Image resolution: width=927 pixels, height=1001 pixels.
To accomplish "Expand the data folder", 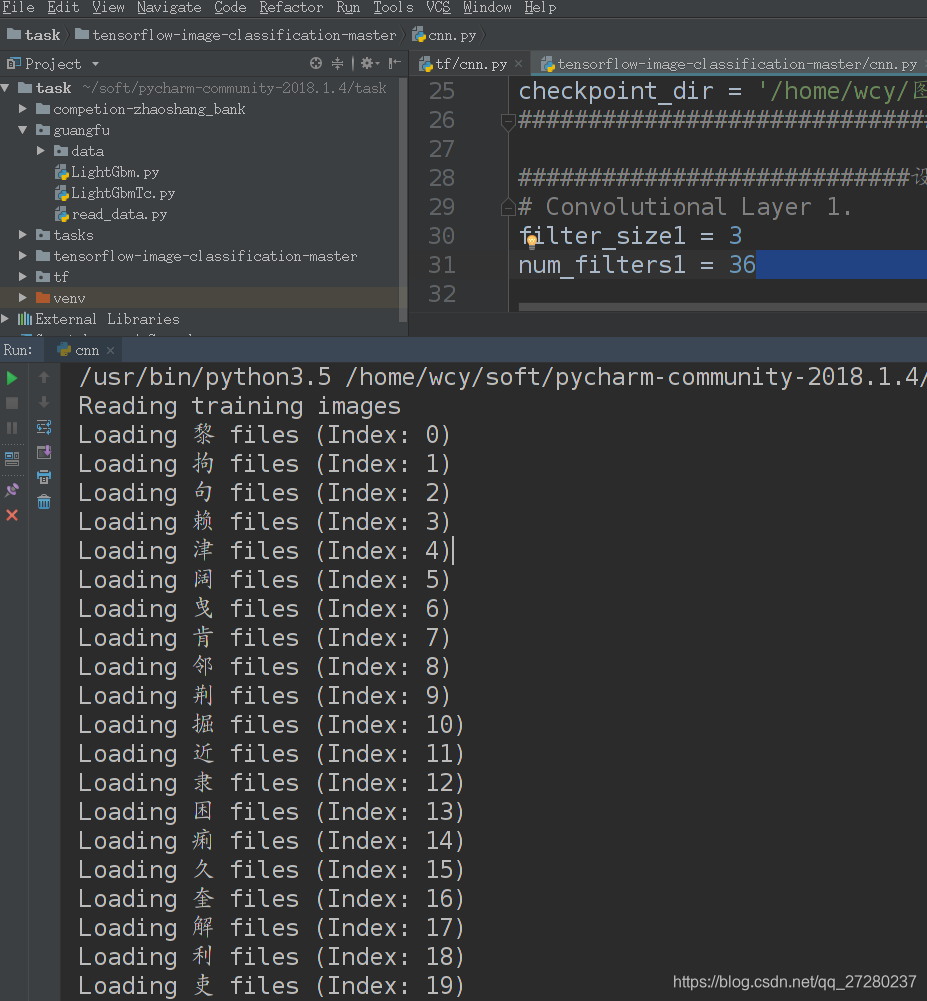I will [x=41, y=151].
